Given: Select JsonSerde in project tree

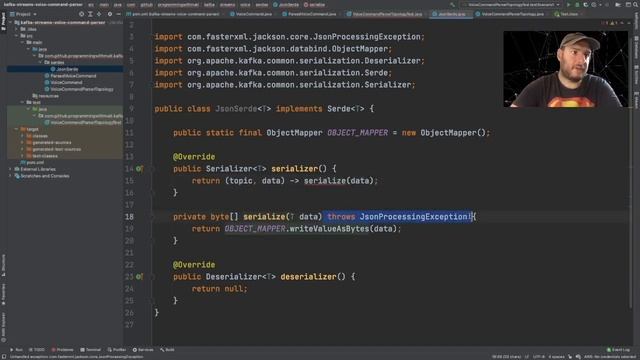Looking at the screenshot, I should point(67,69).
